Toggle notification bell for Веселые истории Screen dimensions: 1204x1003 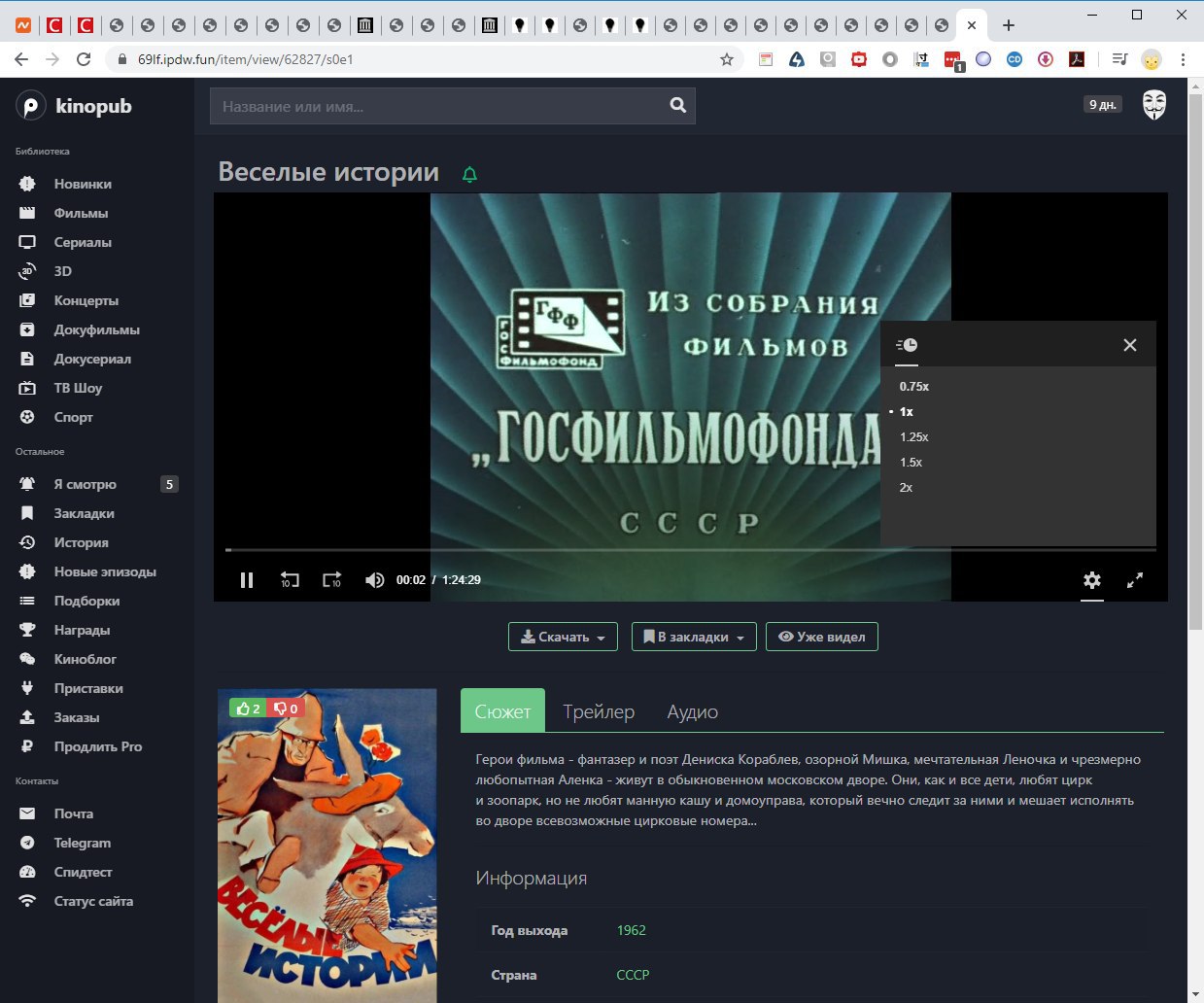click(469, 175)
